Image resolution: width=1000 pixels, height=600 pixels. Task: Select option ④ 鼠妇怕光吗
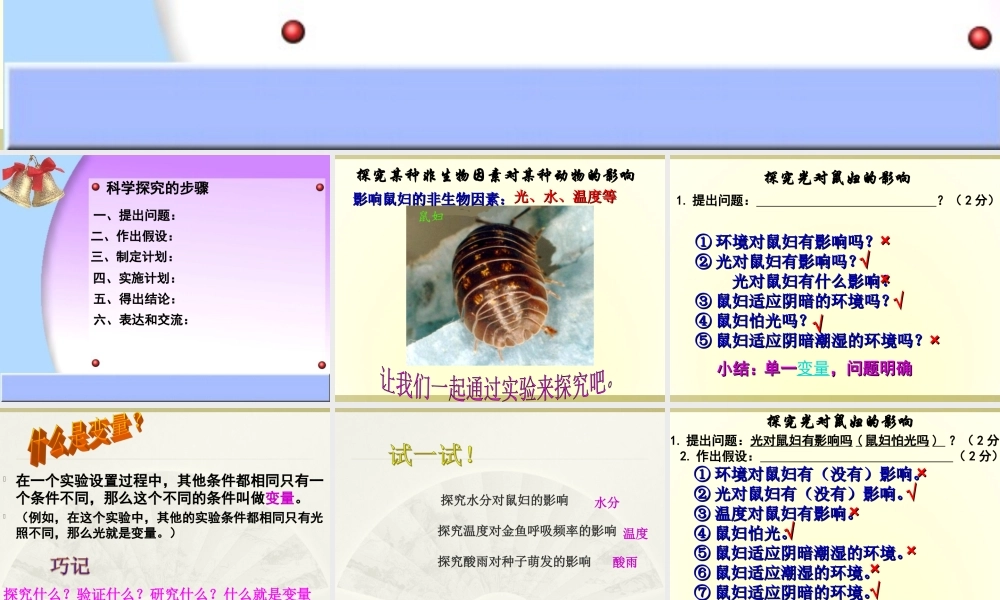coord(751,321)
